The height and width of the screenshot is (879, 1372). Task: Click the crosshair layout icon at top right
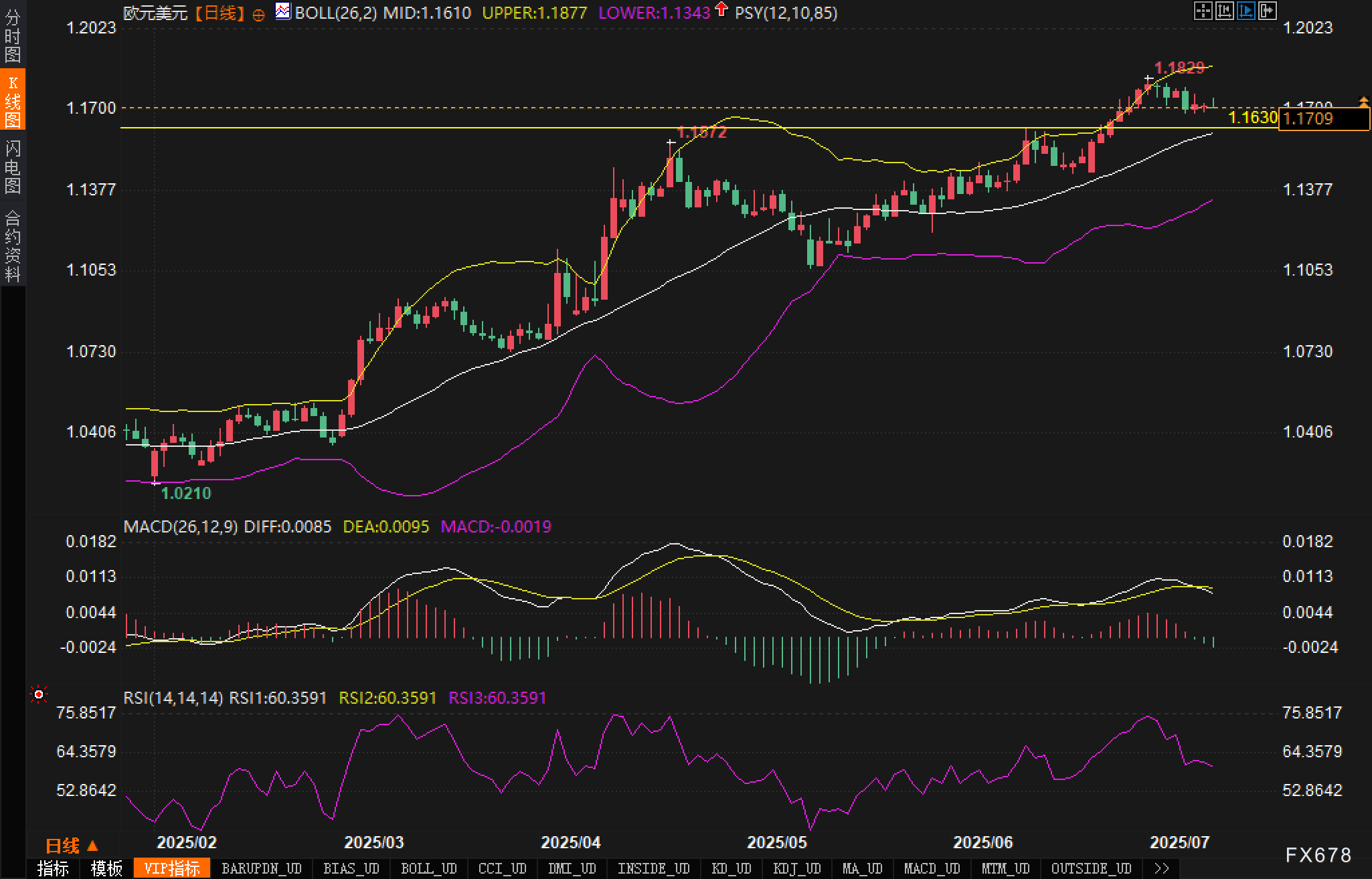[x=1203, y=11]
